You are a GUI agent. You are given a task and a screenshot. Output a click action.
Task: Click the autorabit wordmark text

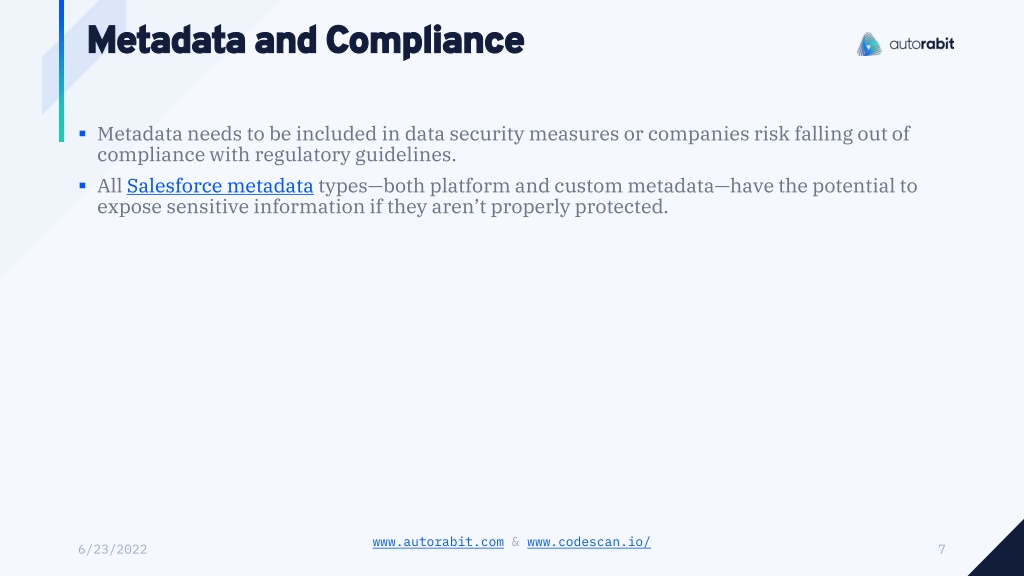[x=921, y=44]
